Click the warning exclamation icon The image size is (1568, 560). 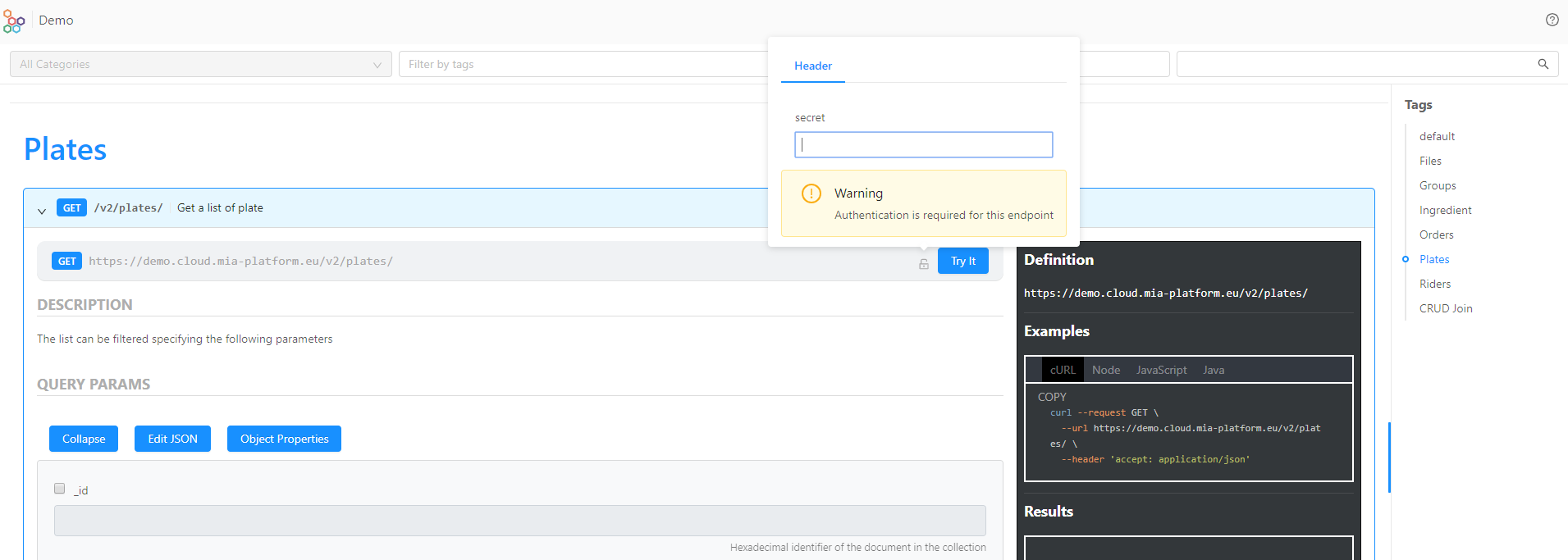(811, 193)
